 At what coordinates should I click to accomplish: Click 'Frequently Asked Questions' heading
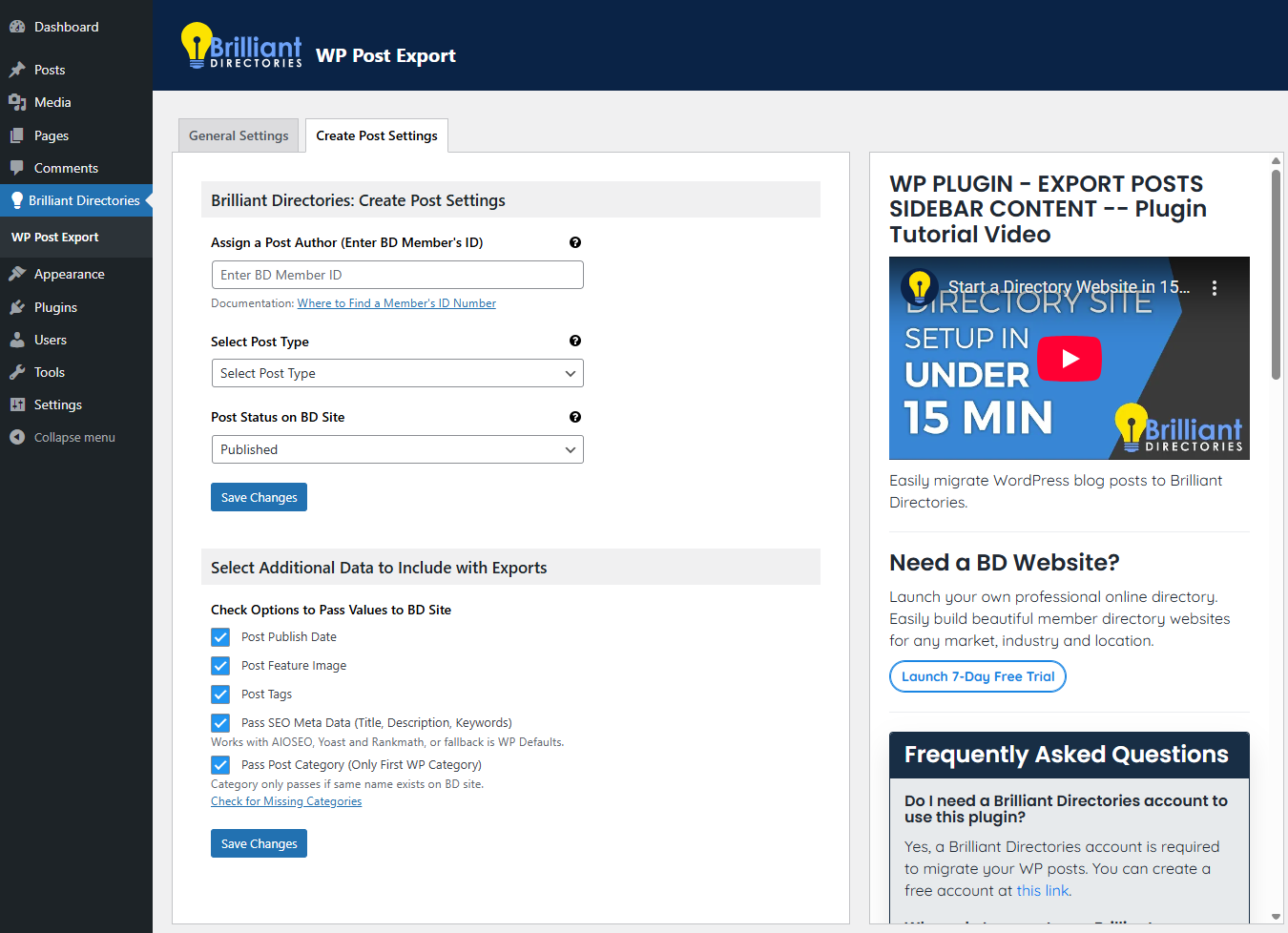[x=1067, y=755]
